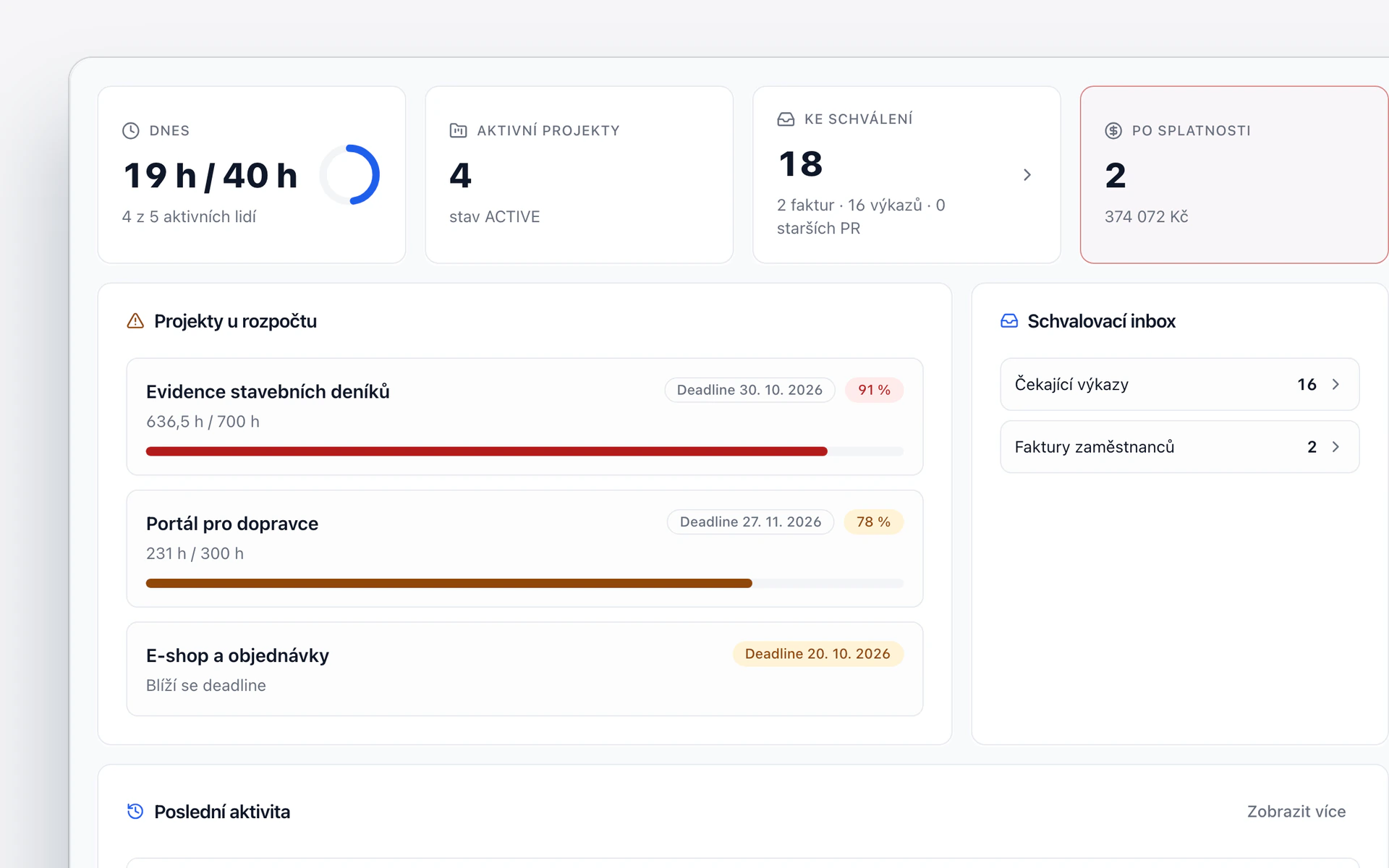Open the Aktivní projekty card
This screenshot has height=868, width=1389.
click(579, 175)
